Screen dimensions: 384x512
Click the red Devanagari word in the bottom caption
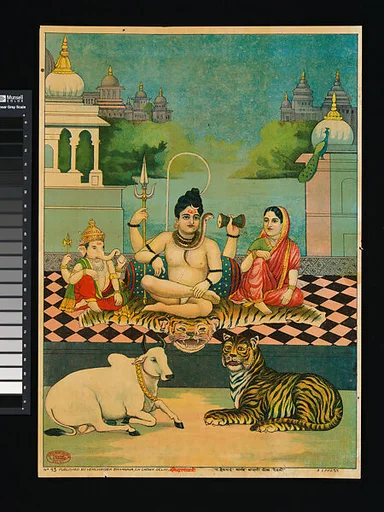tap(183, 470)
